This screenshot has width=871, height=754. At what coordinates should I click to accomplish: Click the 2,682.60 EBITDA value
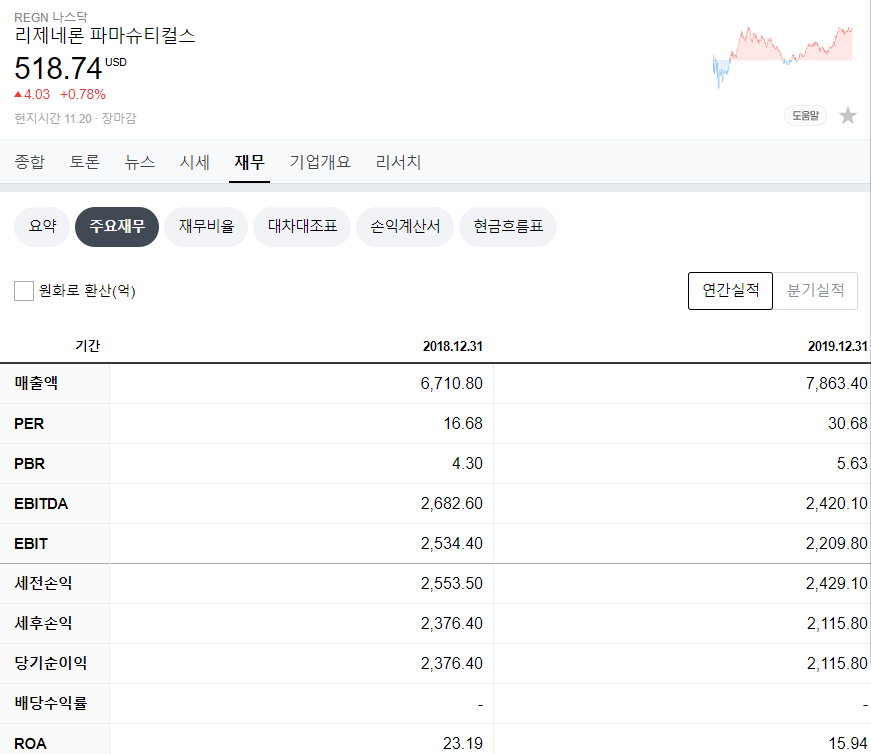point(452,503)
